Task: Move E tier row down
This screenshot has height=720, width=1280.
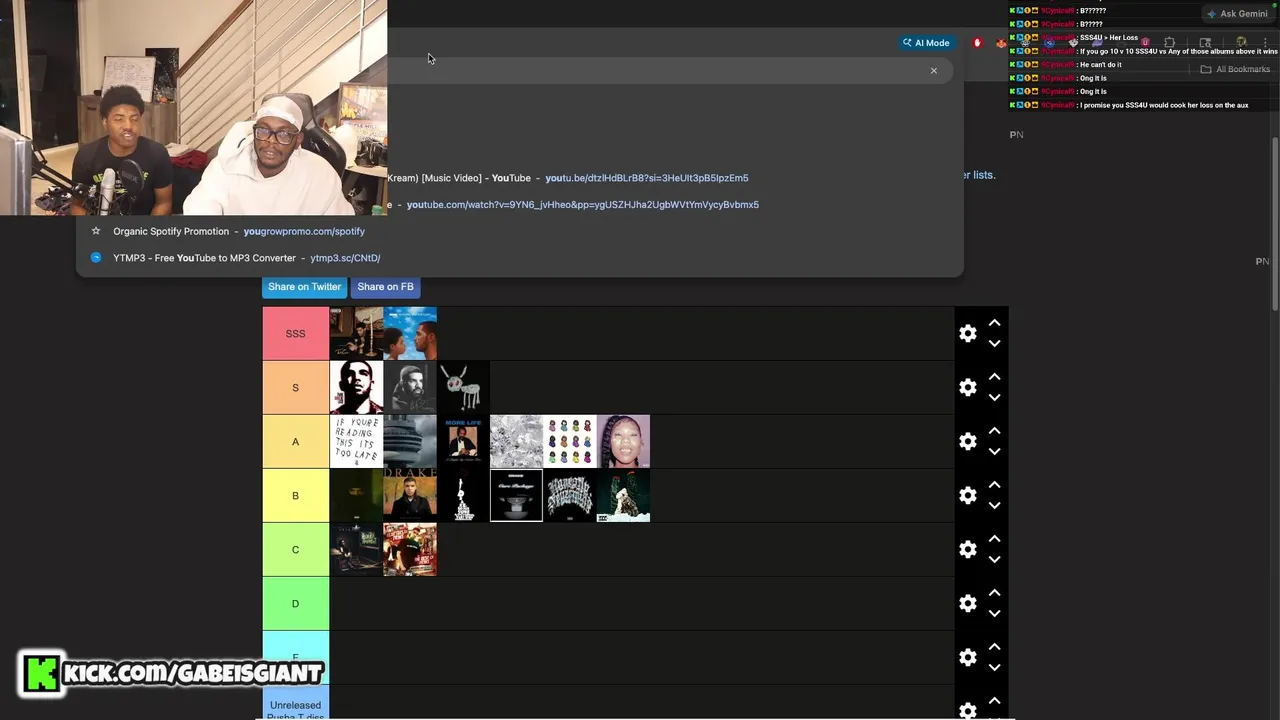Action: [995, 668]
